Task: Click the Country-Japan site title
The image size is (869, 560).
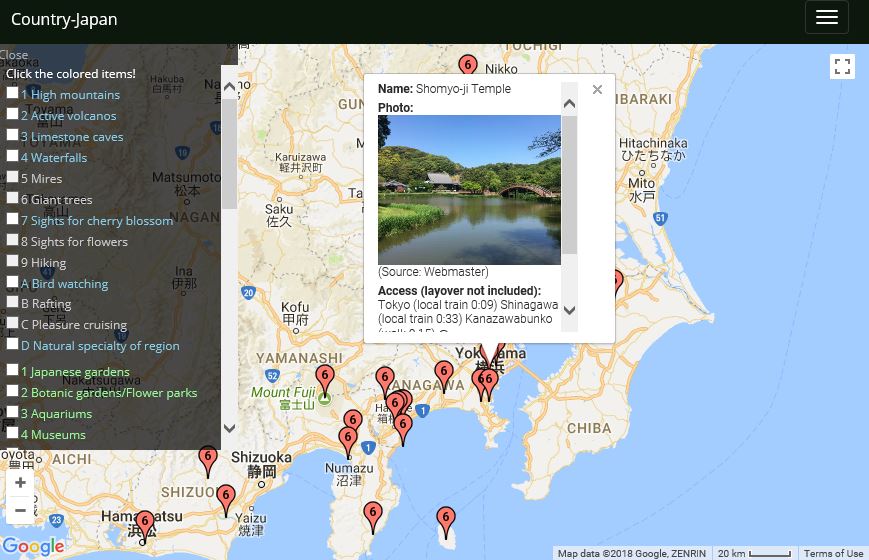Action: [64, 19]
